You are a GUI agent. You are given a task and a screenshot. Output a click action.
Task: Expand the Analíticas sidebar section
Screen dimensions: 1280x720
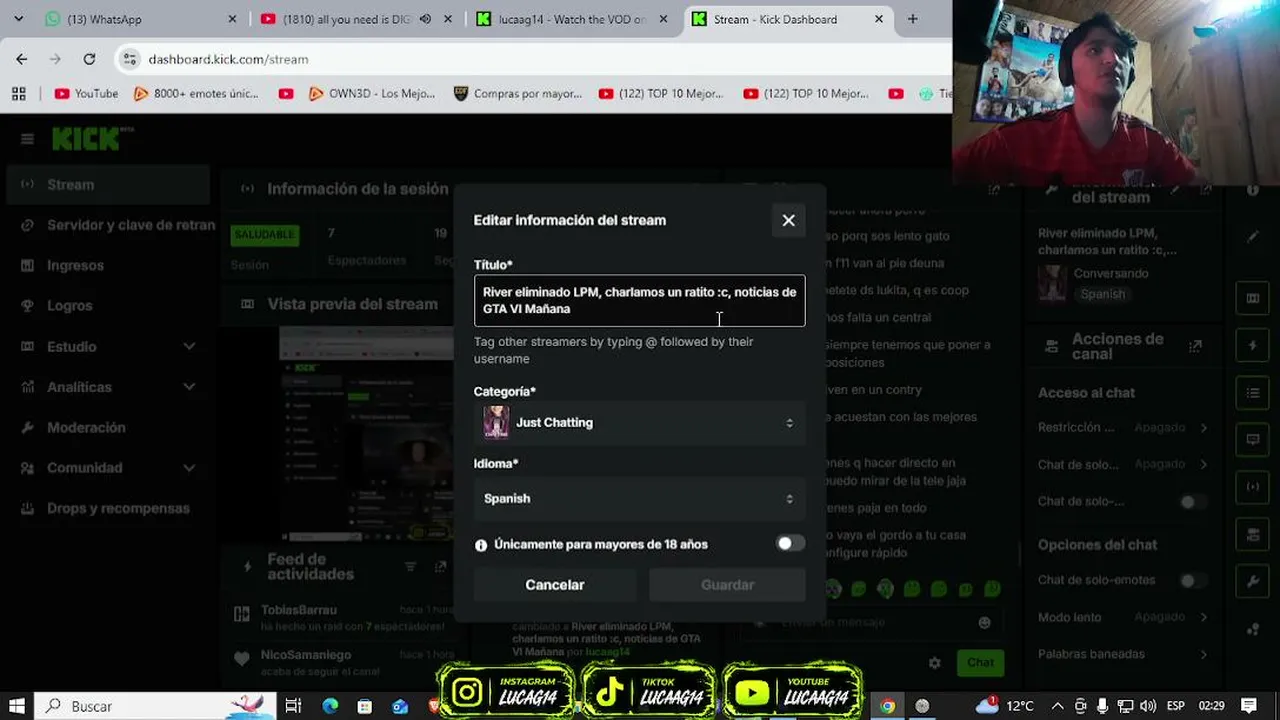[108, 387]
